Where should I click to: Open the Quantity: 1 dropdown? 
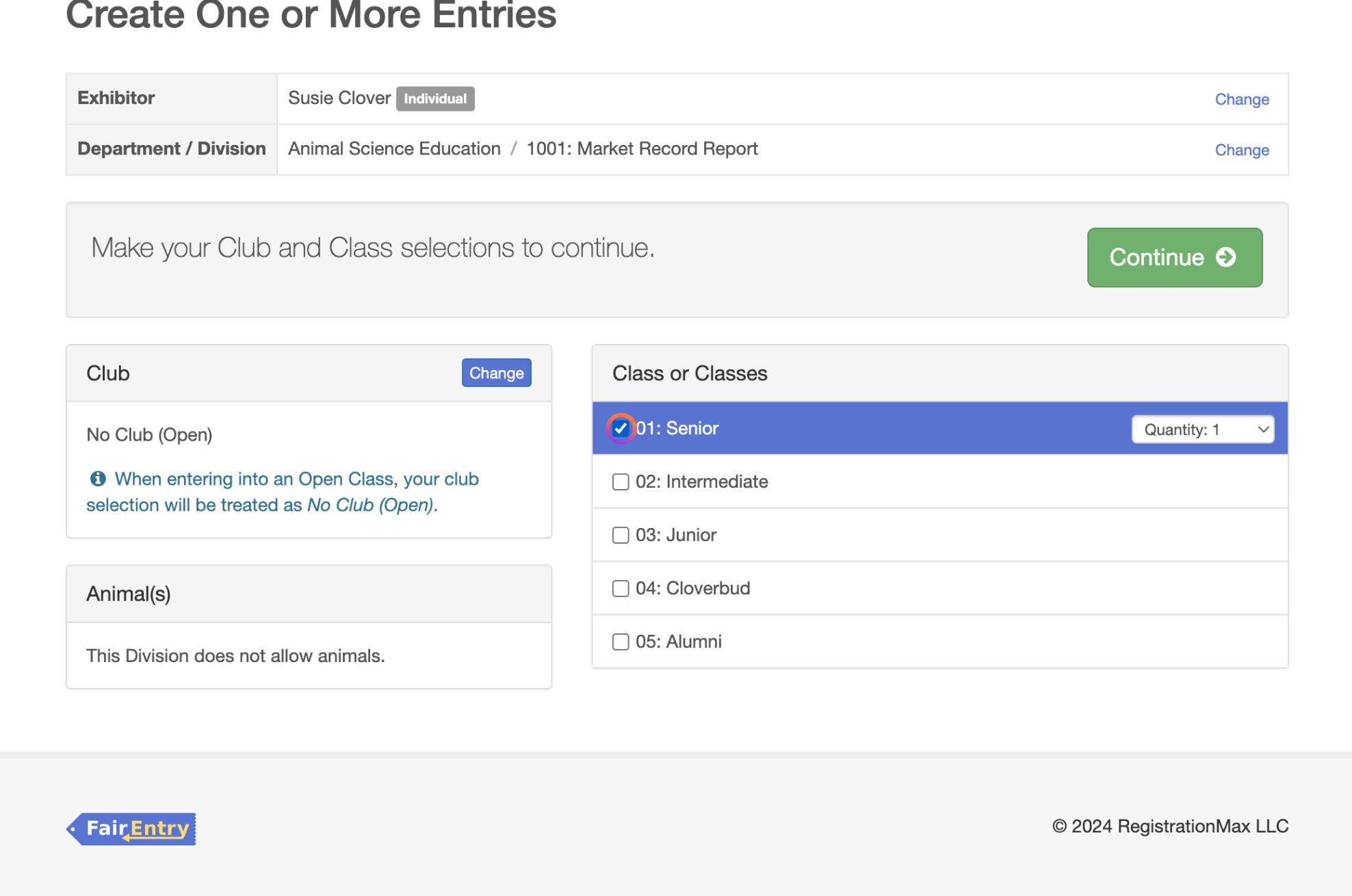point(1203,430)
